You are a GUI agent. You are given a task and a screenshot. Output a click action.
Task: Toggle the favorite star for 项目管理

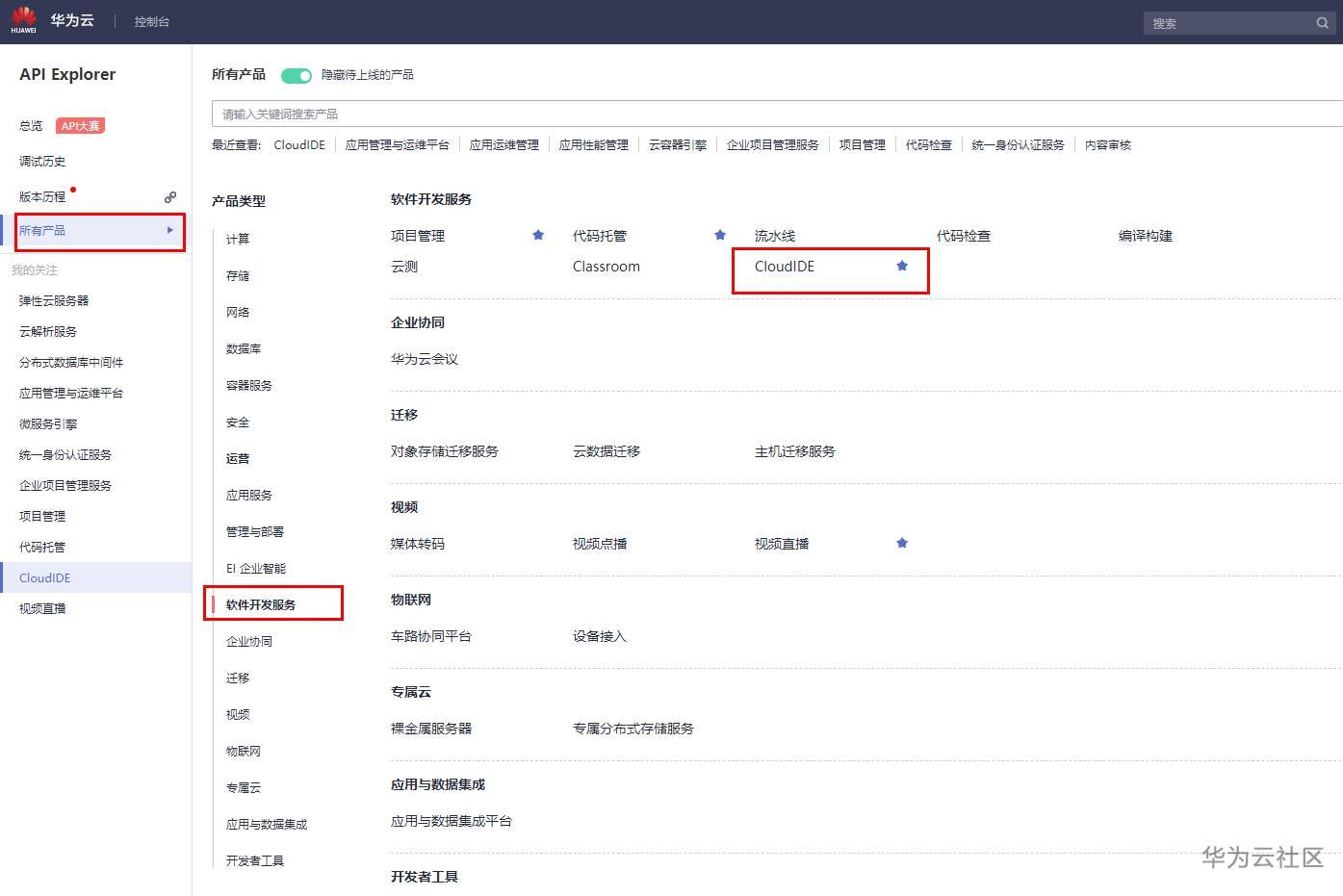click(538, 235)
